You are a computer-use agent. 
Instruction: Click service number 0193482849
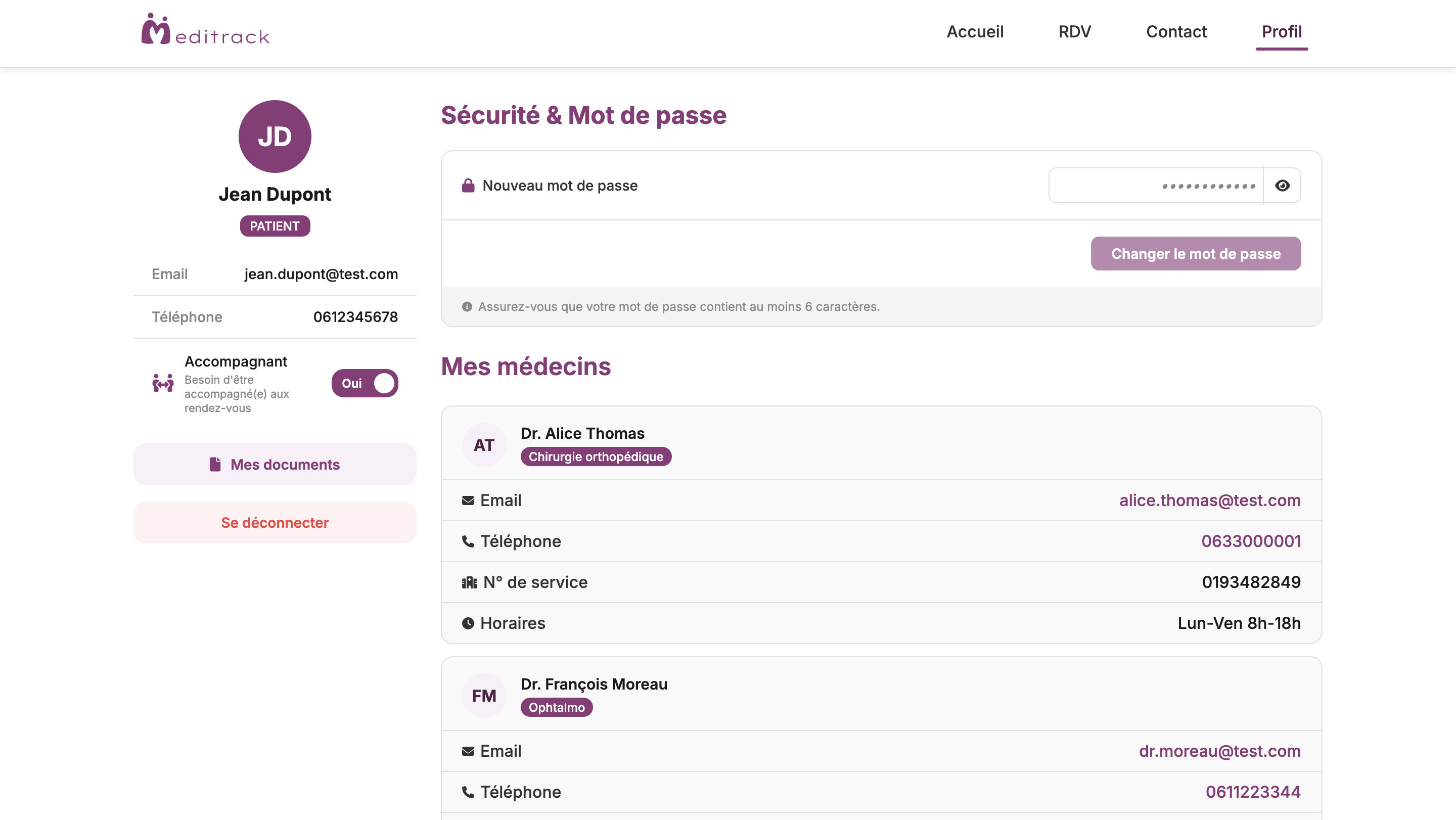(x=1251, y=582)
